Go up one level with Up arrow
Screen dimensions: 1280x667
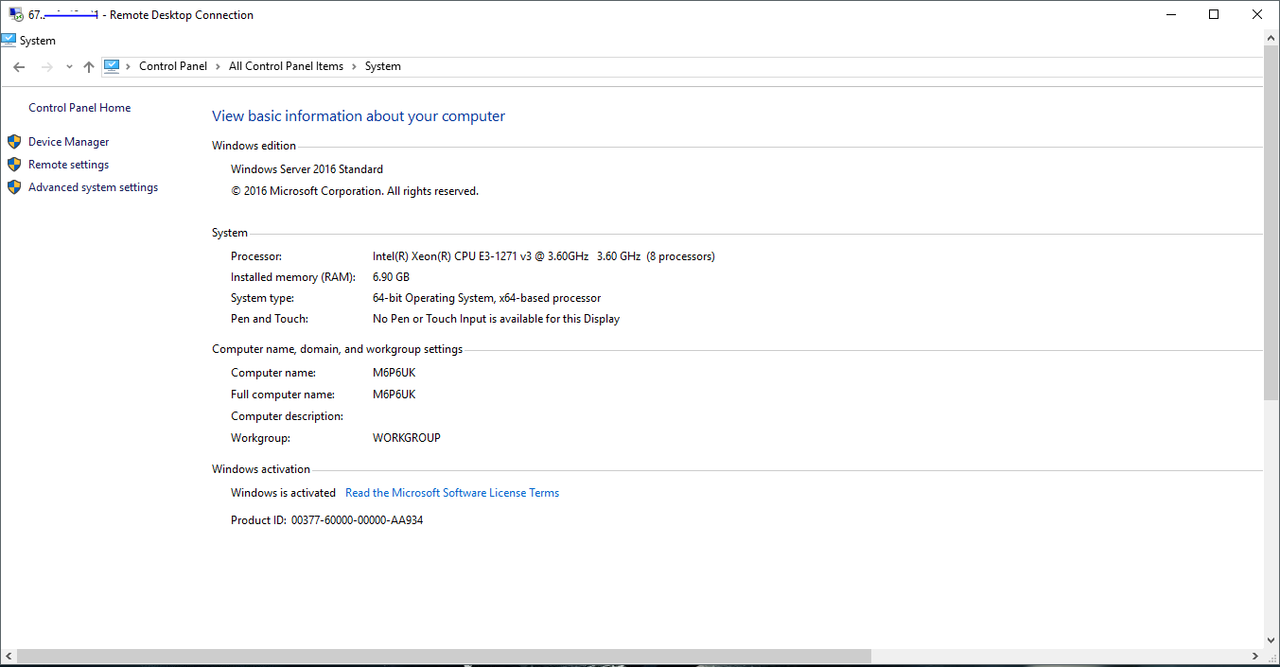(89, 67)
